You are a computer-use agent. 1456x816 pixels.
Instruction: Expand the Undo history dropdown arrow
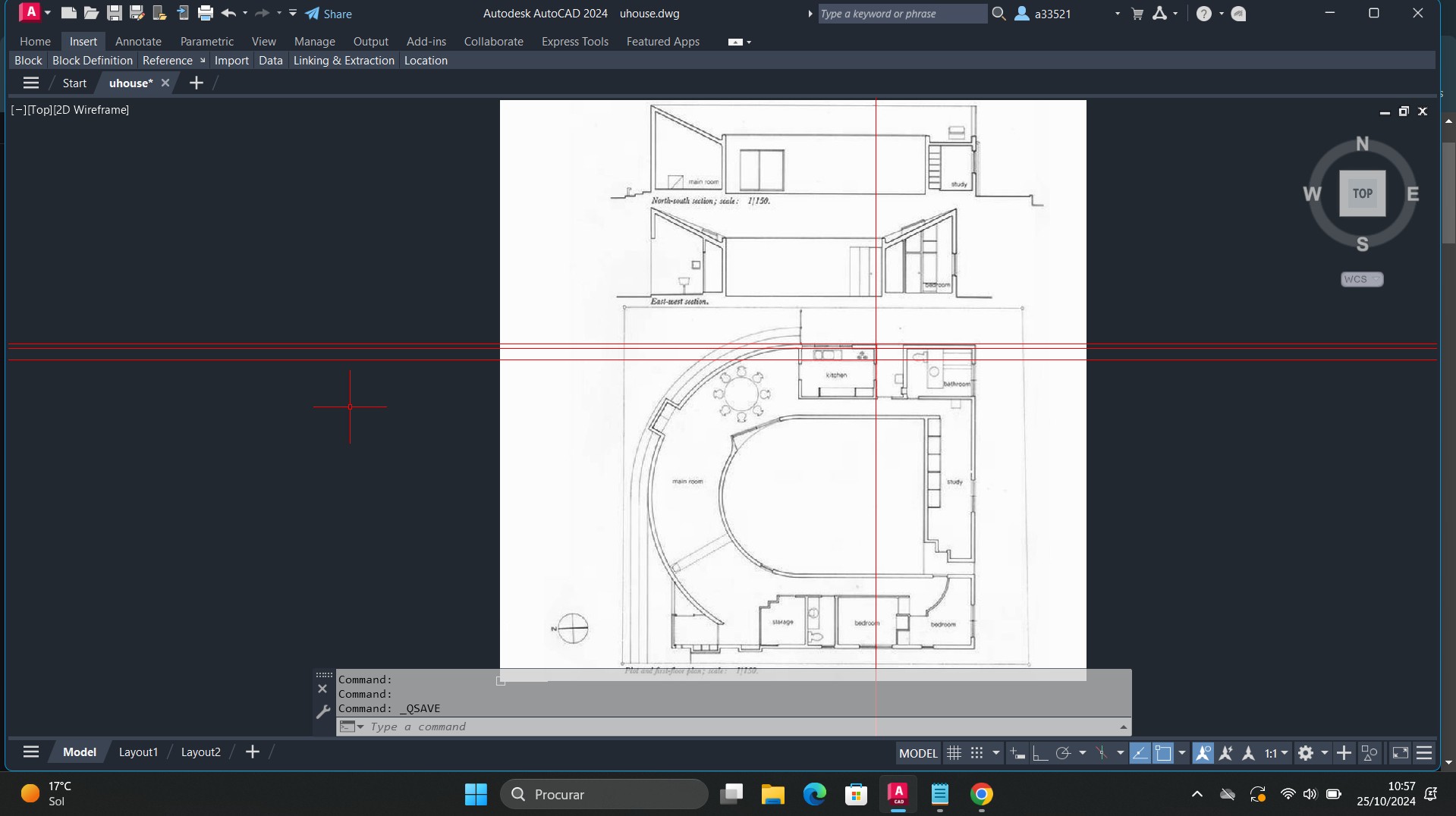coord(245,13)
